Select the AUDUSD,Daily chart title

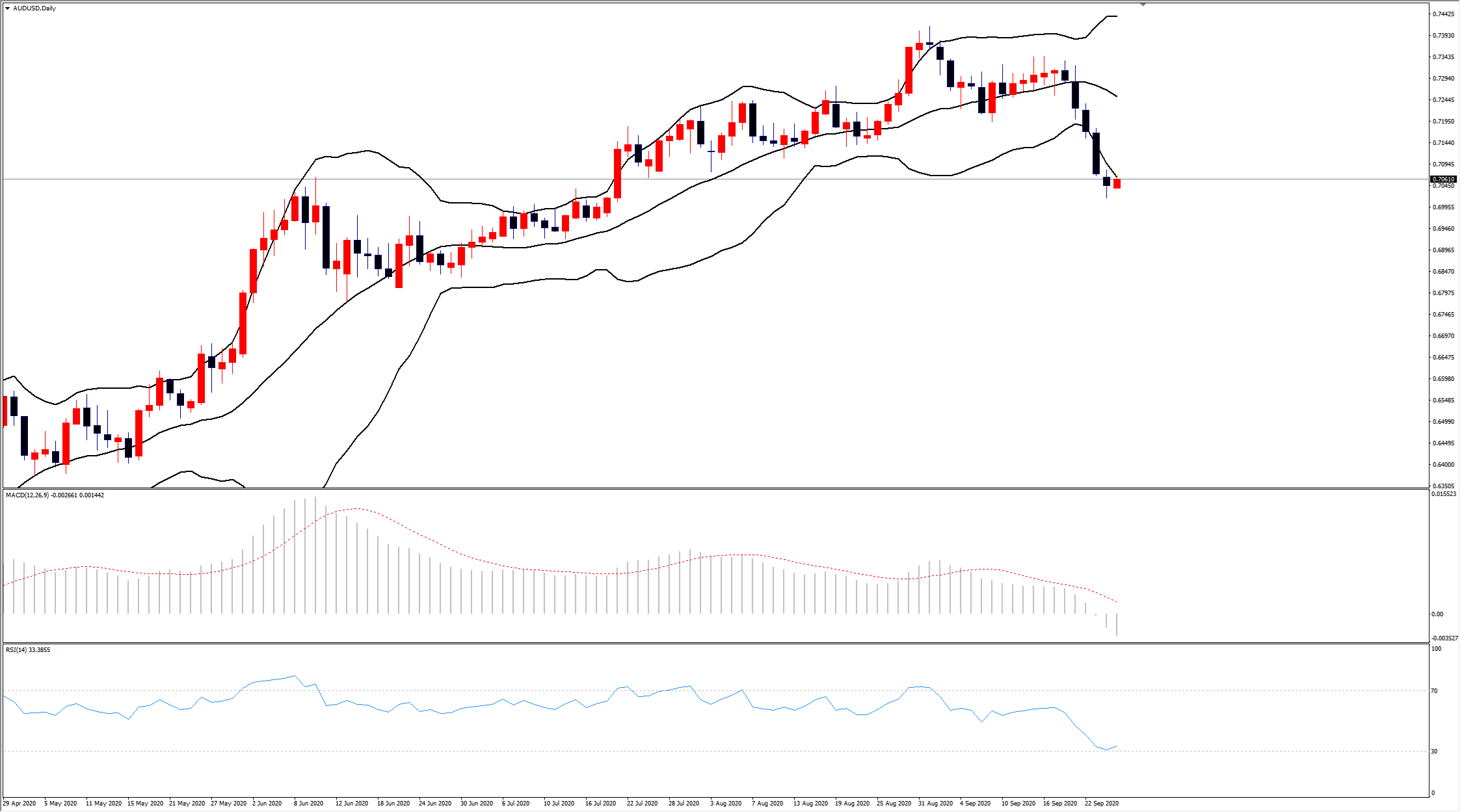[34, 8]
